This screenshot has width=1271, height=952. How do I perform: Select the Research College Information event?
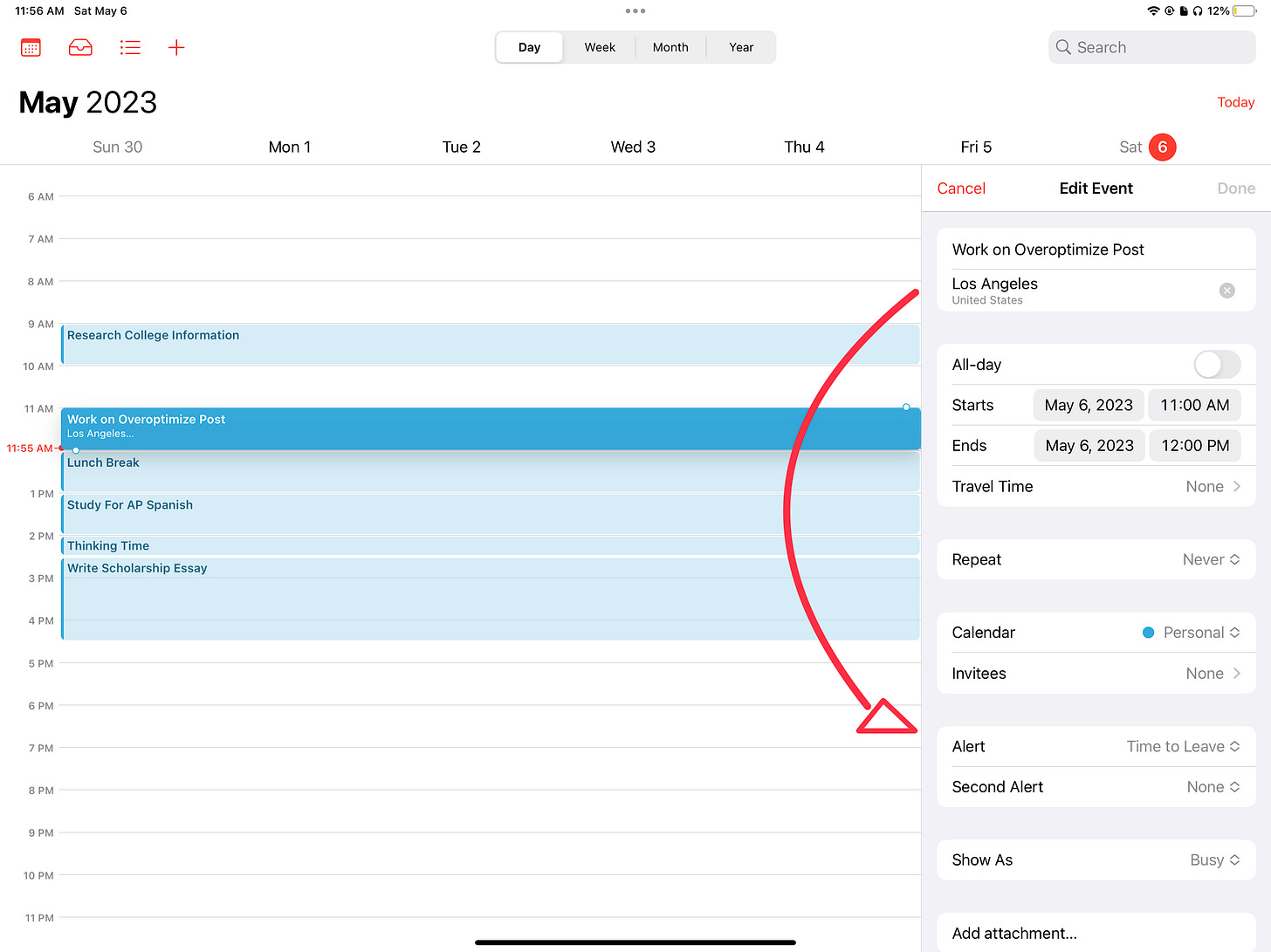(491, 344)
